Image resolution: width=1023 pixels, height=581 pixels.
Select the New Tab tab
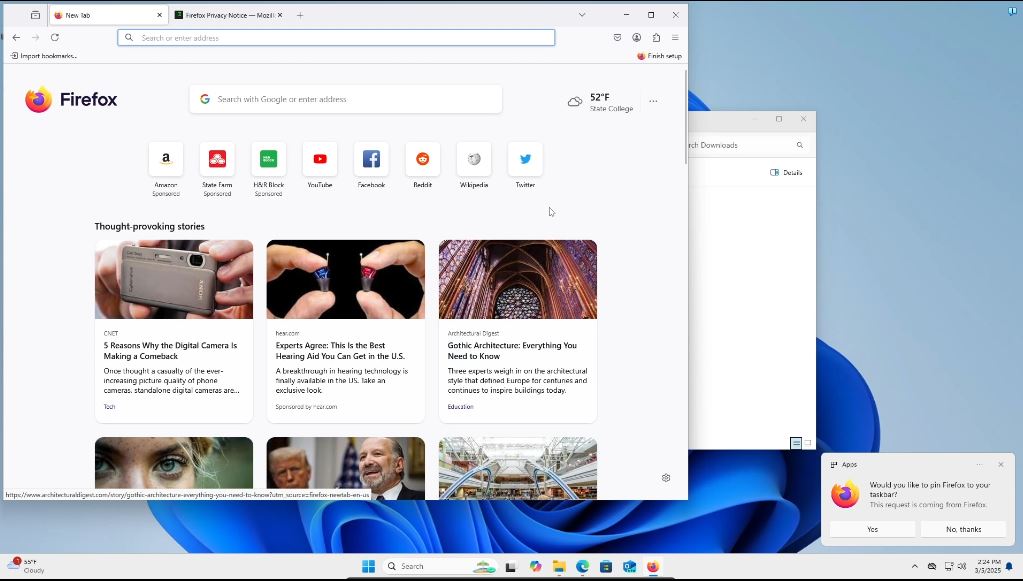tap(104, 15)
